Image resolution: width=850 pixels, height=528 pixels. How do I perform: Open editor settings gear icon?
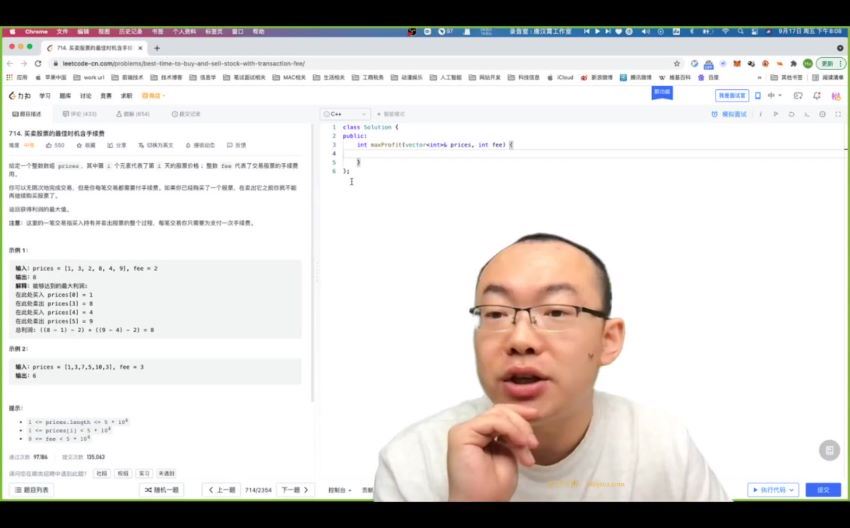822,114
